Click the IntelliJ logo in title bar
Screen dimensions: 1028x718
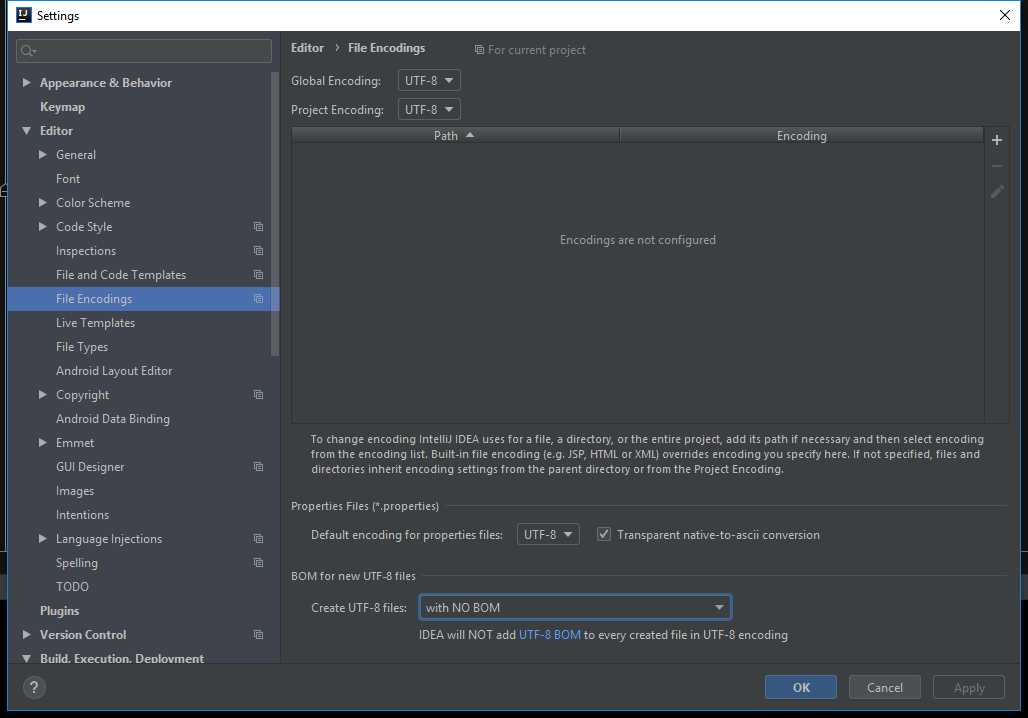(24, 14)
